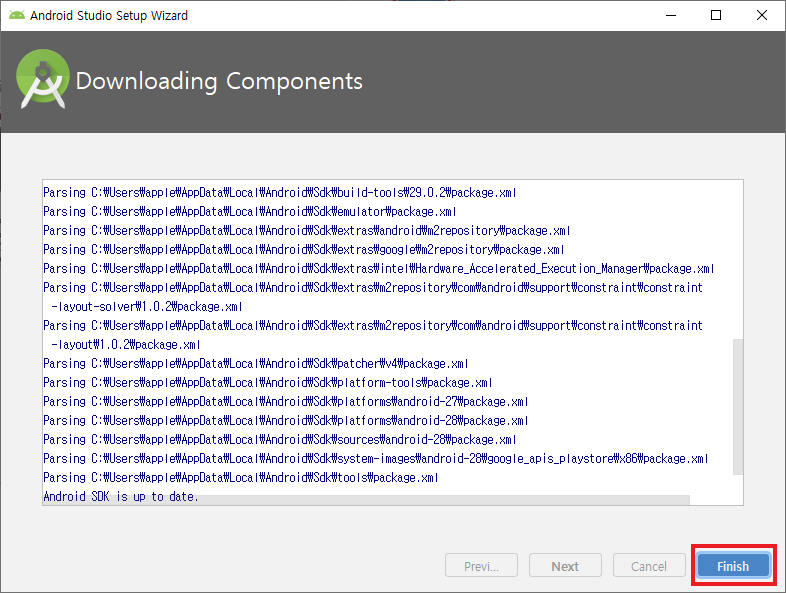
Task: Click the extras android m2repository log line
Action: pyautogui.click(x=307, y=231)
